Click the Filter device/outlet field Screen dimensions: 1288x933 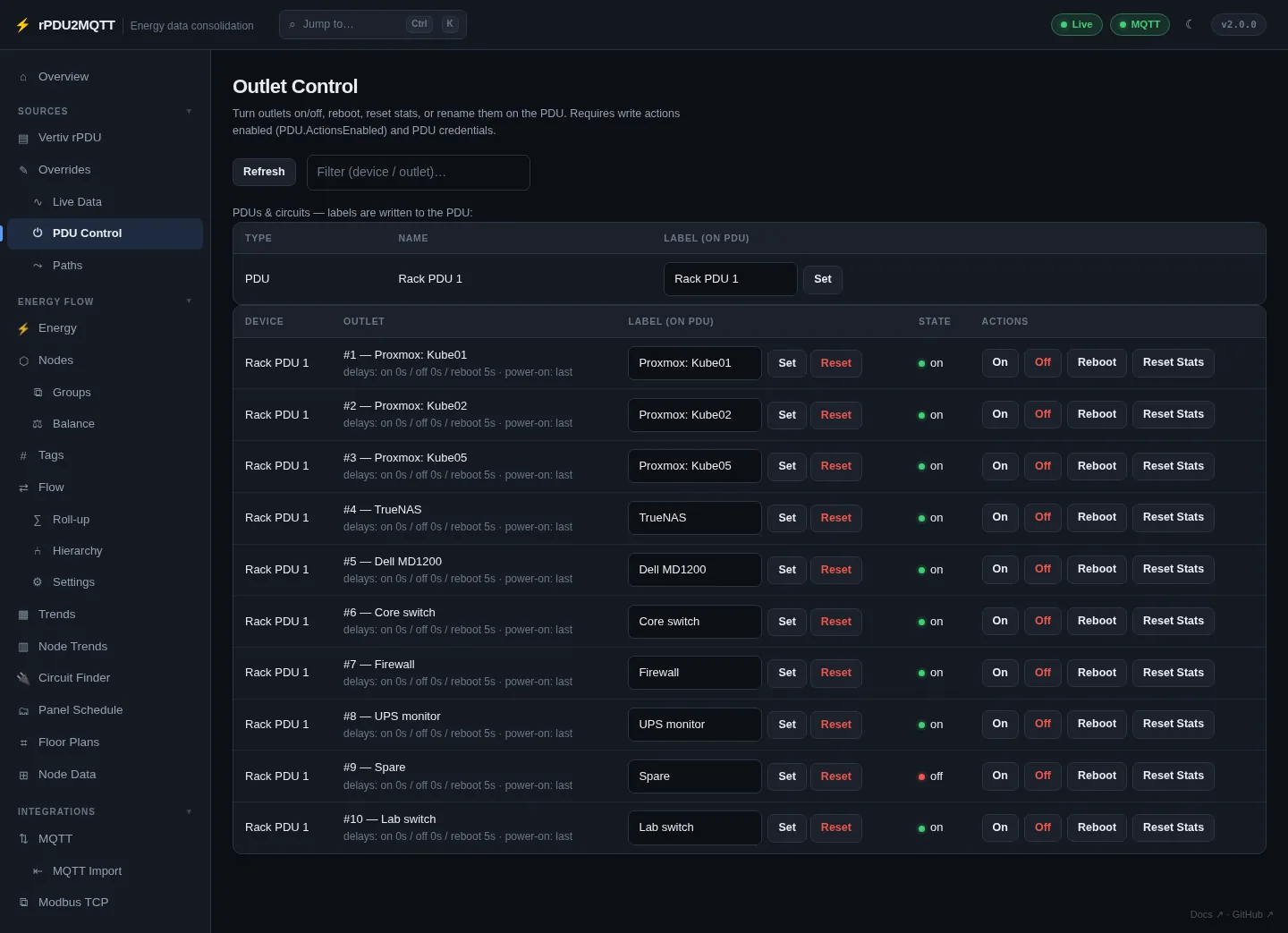(x=419, y=173)
